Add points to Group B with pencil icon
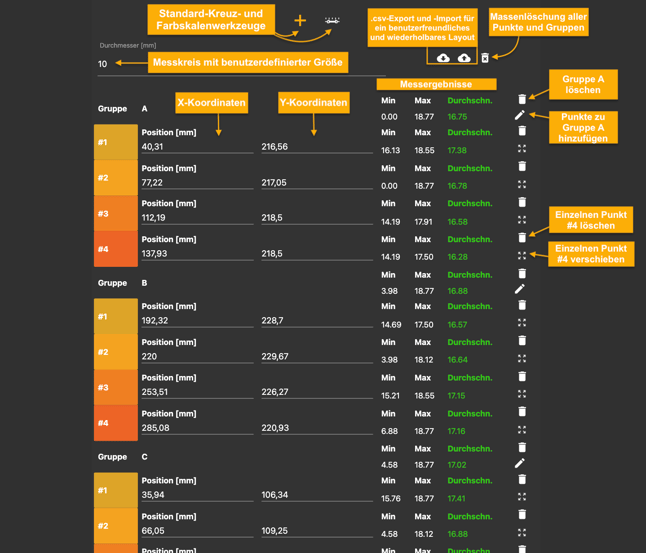The image size is (646, 553). point(520,290)
